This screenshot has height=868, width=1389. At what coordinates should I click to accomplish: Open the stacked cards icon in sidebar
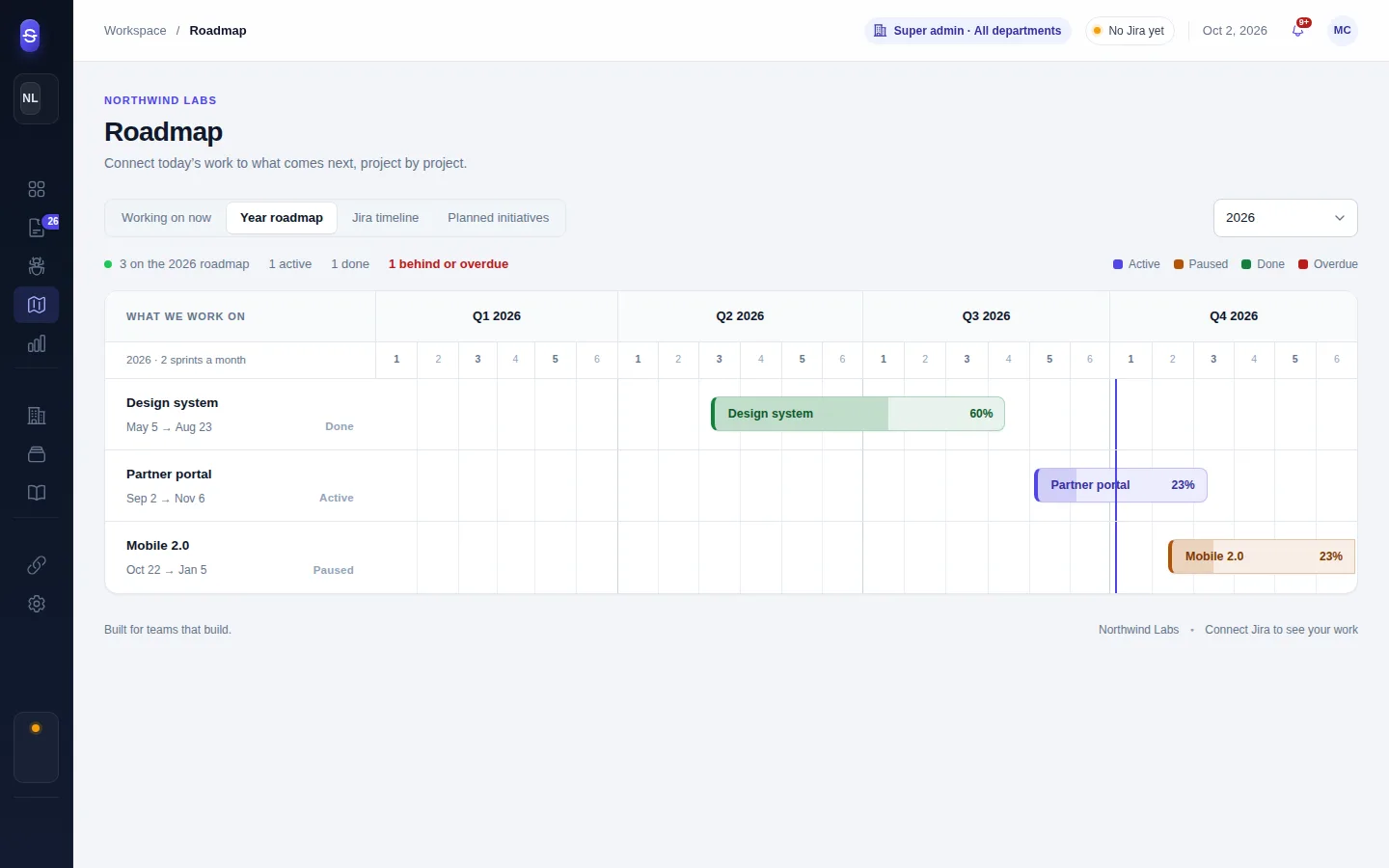point(37,454)
